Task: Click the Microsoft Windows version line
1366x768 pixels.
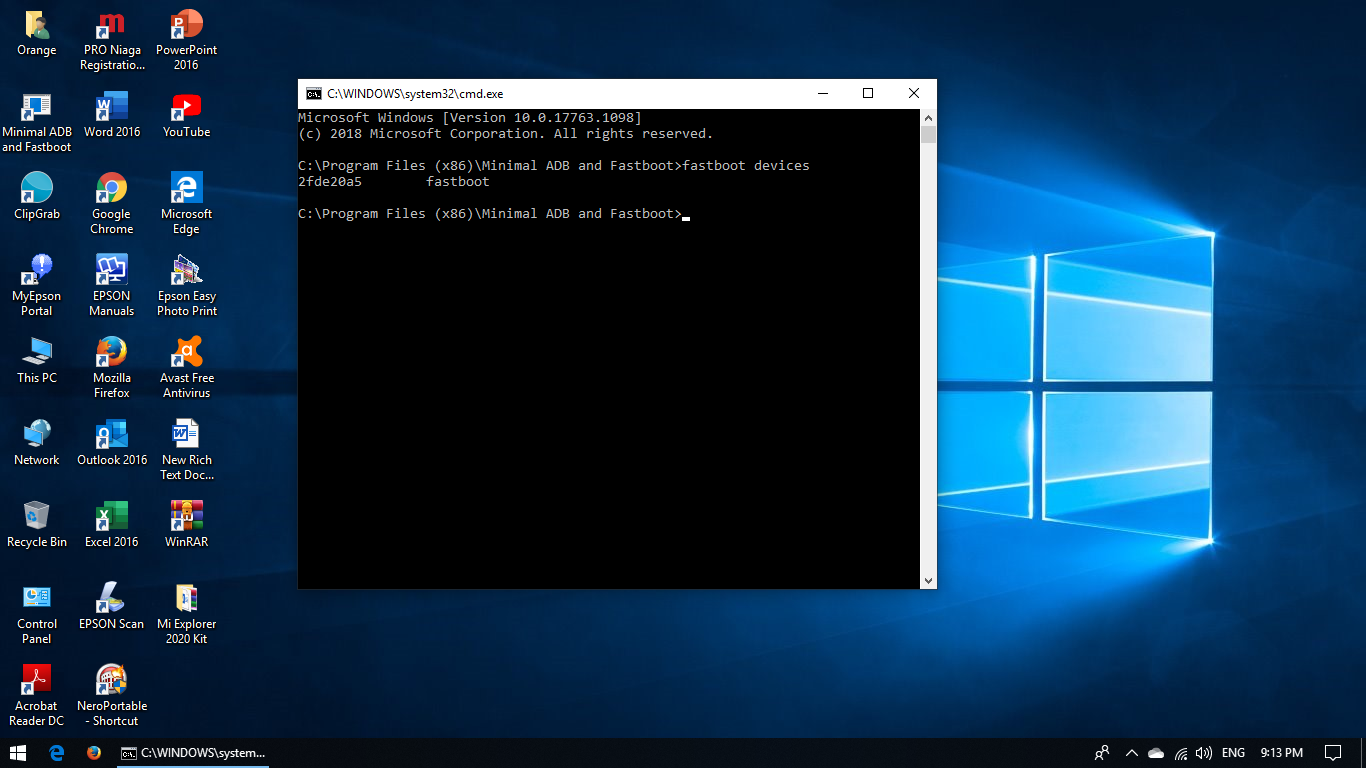Action: point(470,118)
